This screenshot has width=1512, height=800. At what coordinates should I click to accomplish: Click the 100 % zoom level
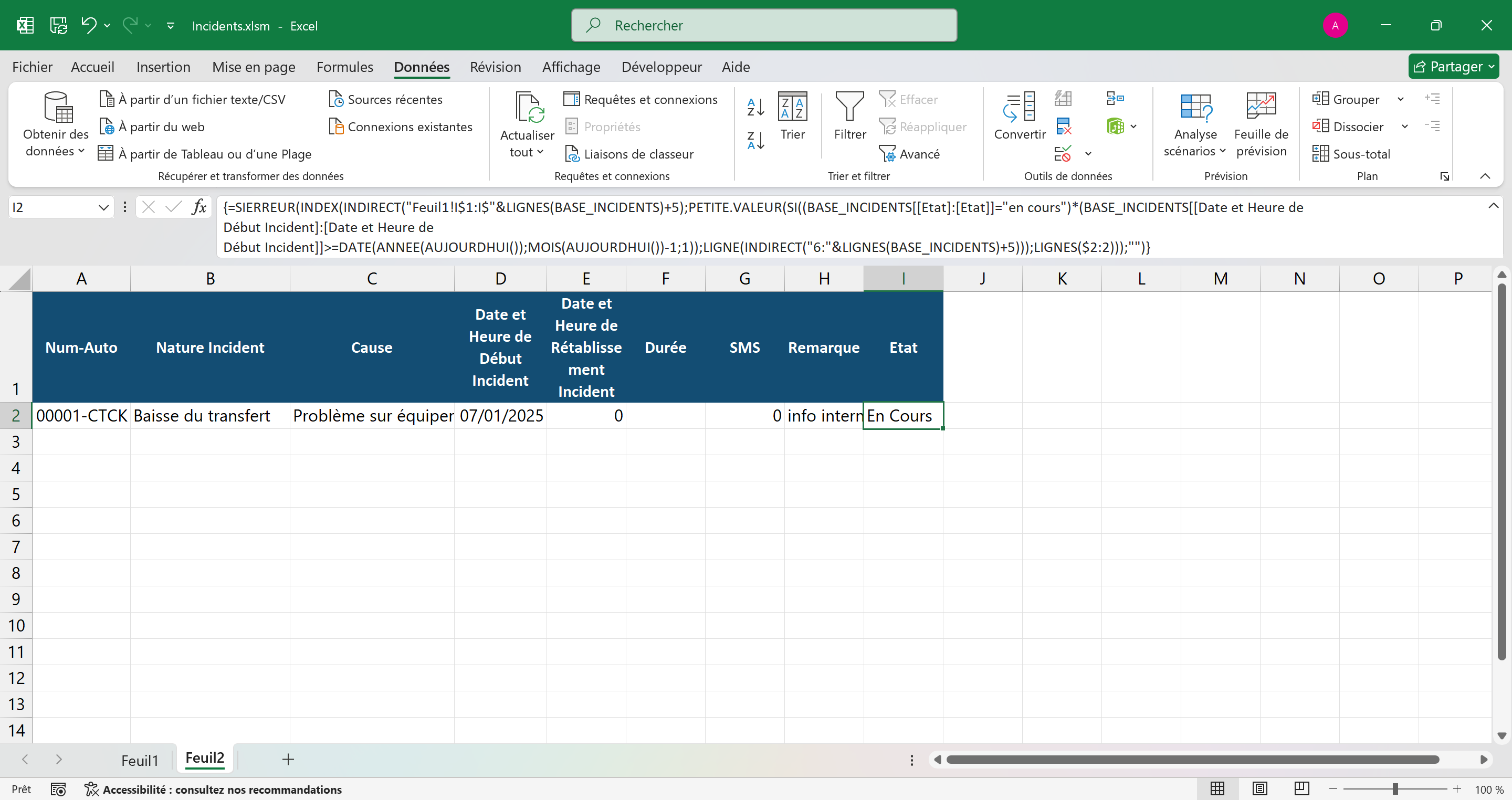click(x=1488, y=790)
